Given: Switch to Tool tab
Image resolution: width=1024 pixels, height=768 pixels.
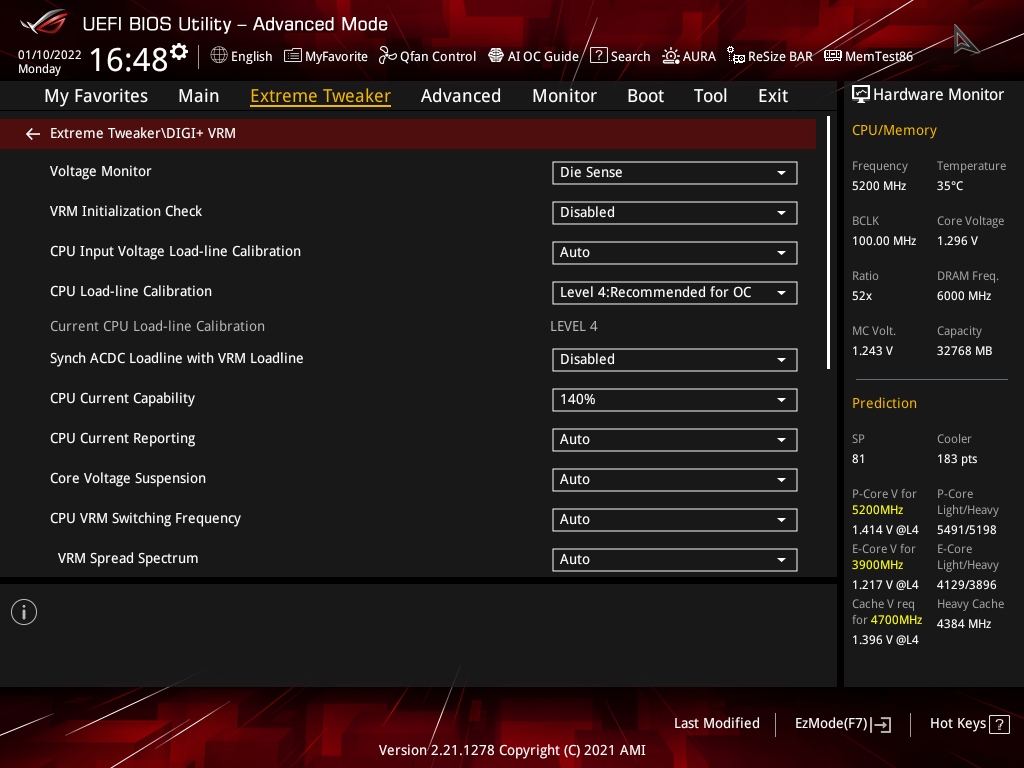Looking at the screenshot, I should 710,96.
